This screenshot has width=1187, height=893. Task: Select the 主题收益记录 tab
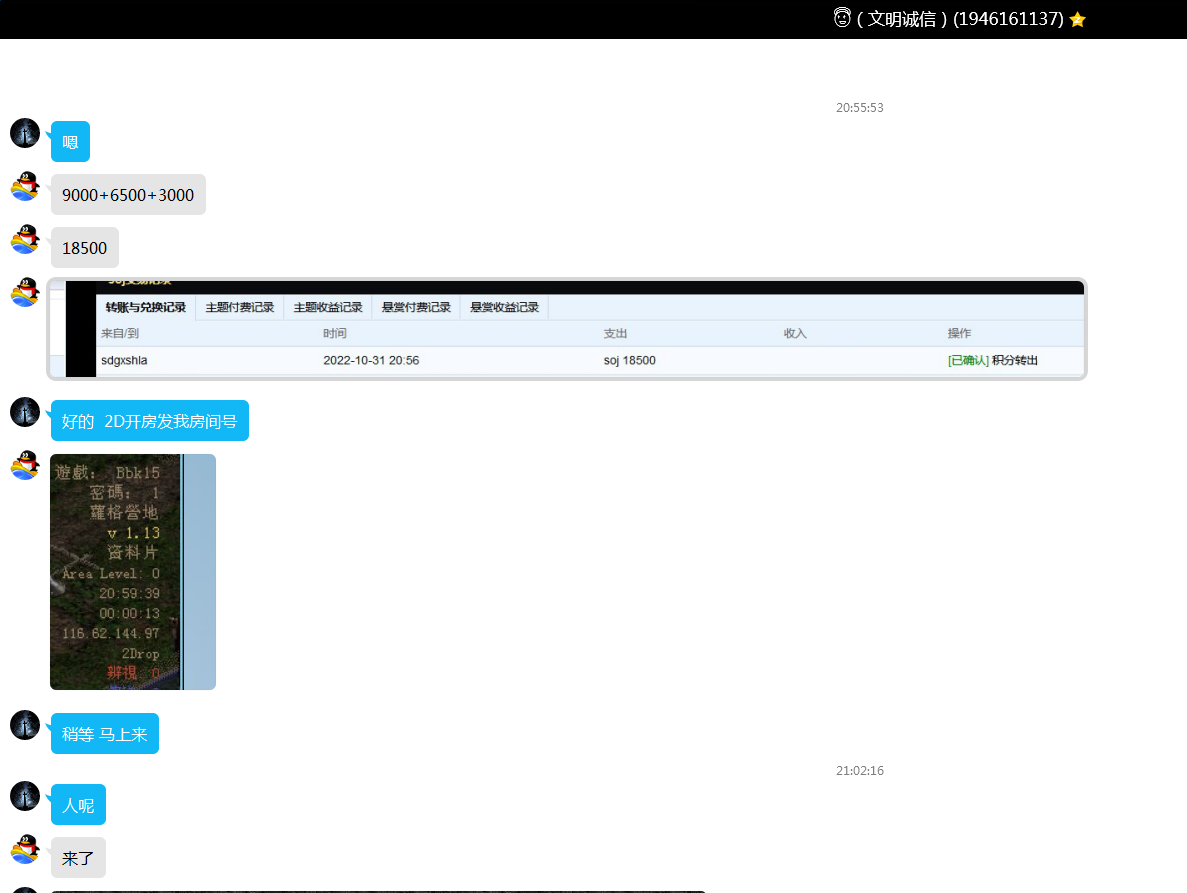click(328, 308)
